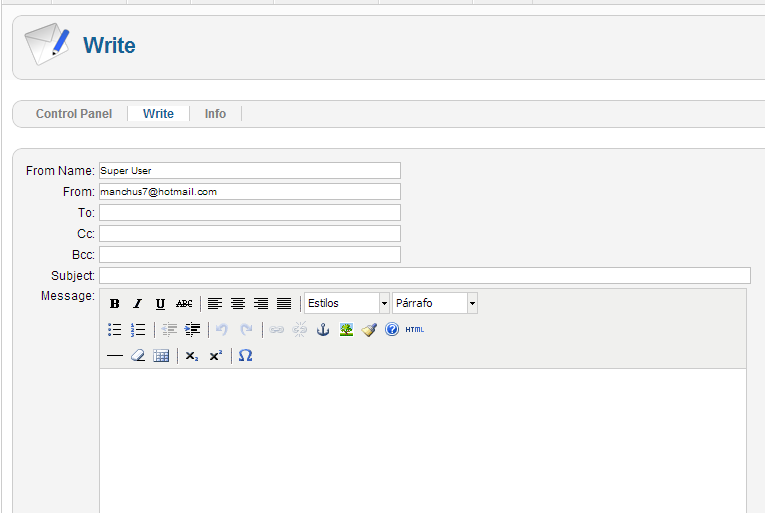This screenshot has height=513, width=765.
Task: Insert an unordered bullet list
Action: [x=115, y=330]
